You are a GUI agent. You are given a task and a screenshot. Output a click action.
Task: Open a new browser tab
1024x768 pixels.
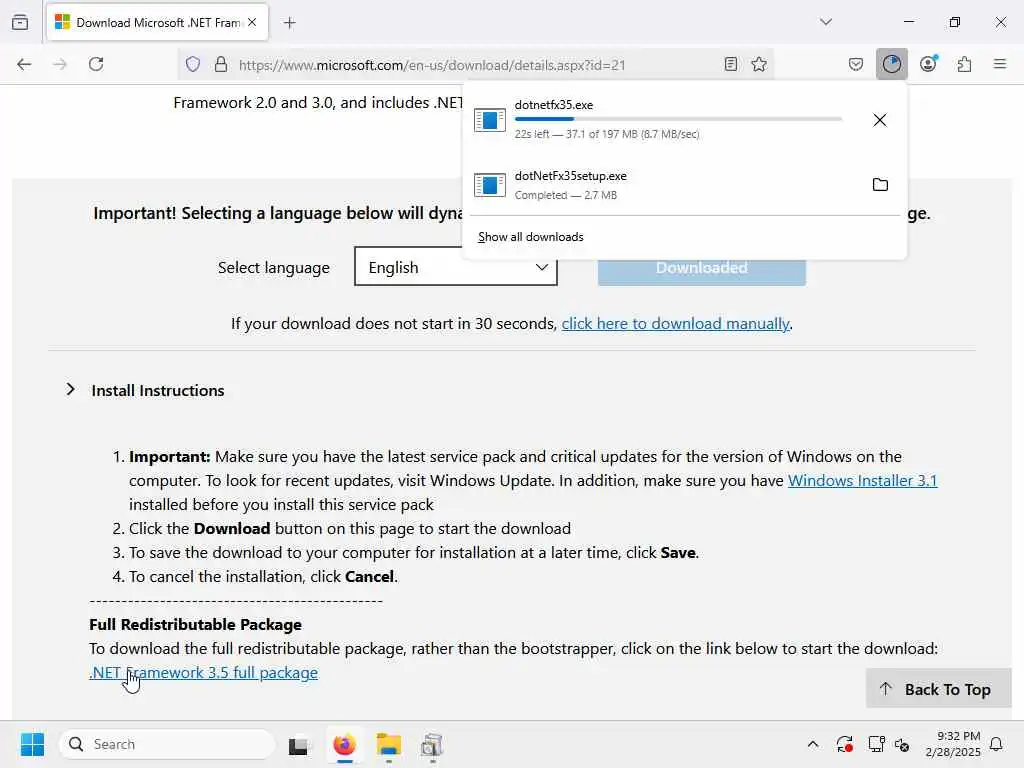[290, 23]
